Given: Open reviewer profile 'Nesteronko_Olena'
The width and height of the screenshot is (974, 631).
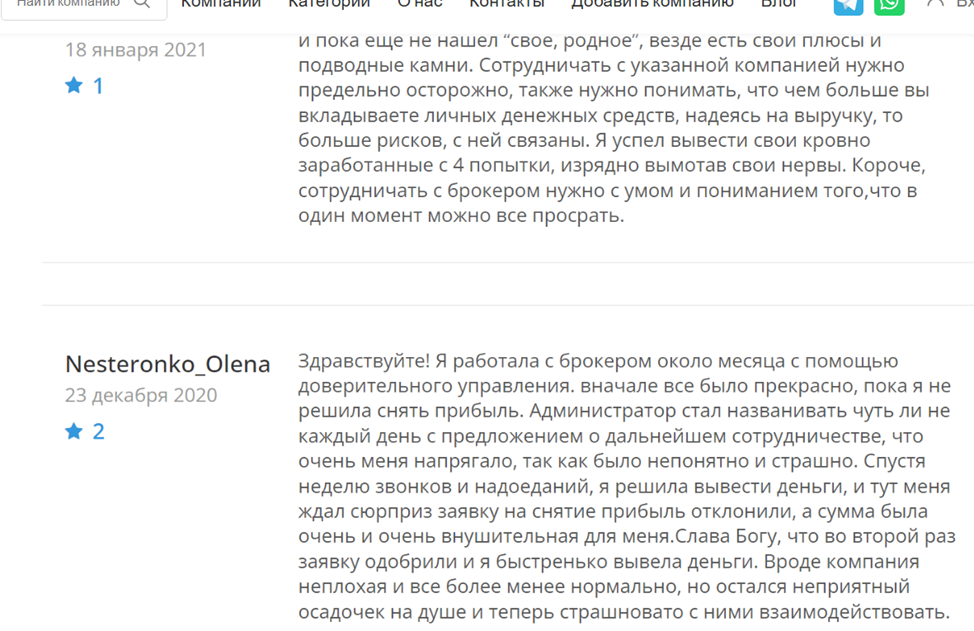Looking at the screenshot, I should (168, 364).
